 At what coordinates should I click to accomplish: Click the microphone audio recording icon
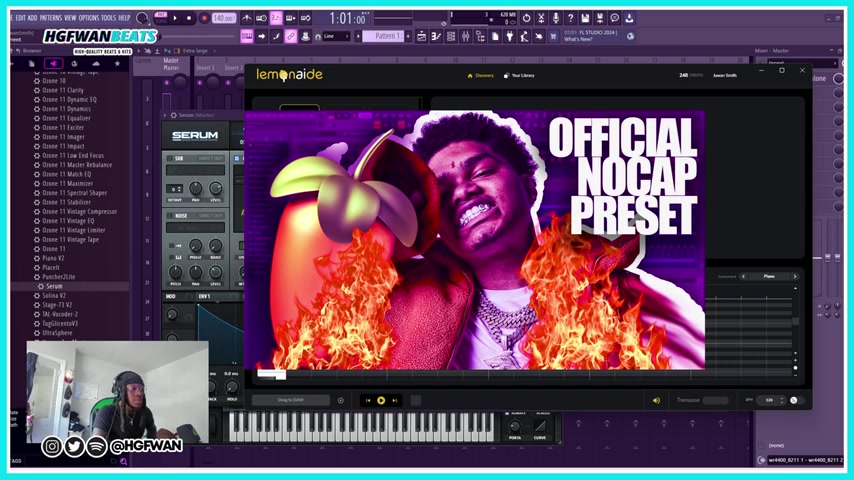556,18
